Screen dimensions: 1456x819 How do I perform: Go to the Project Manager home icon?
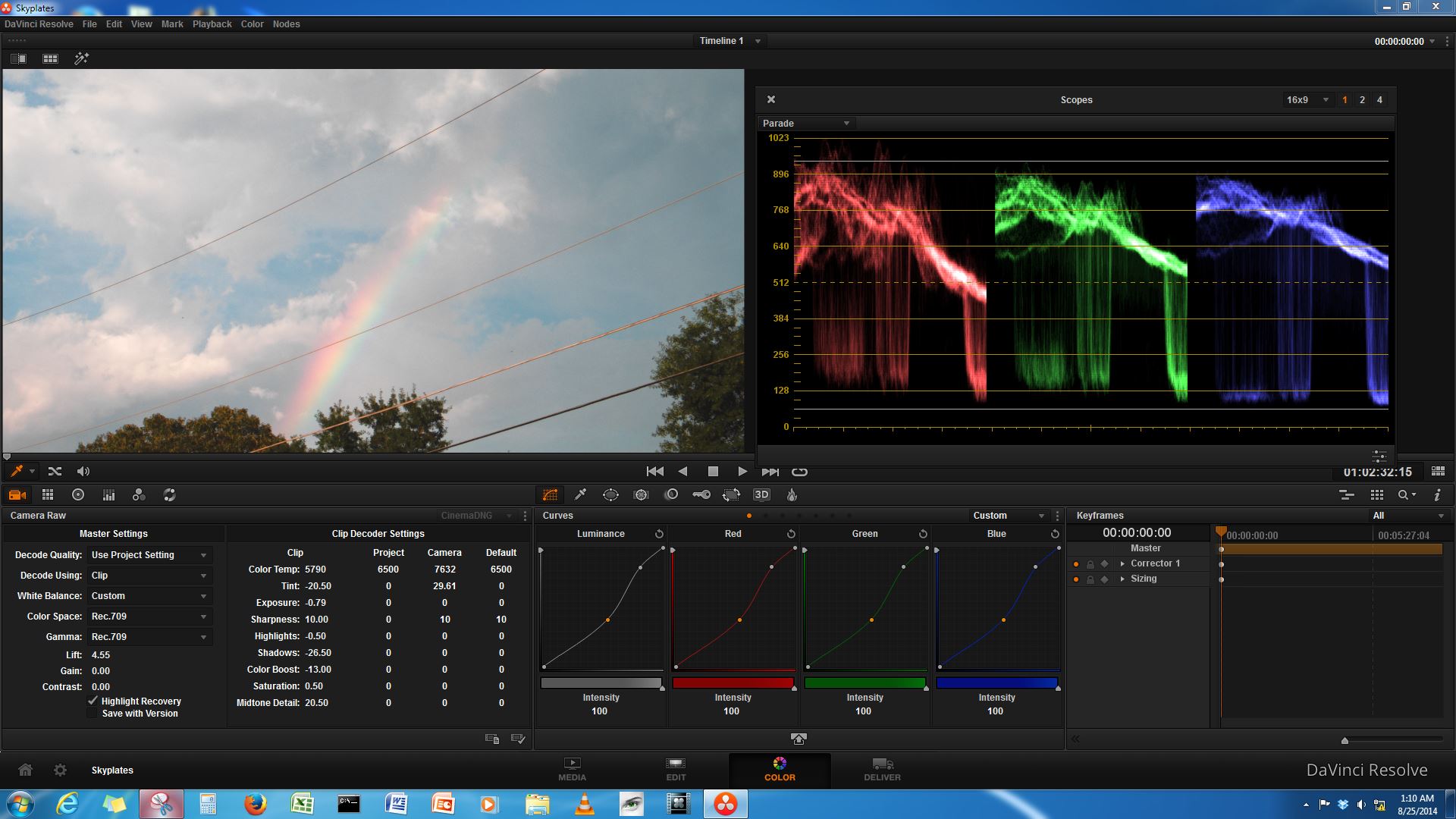click(25, 770)
